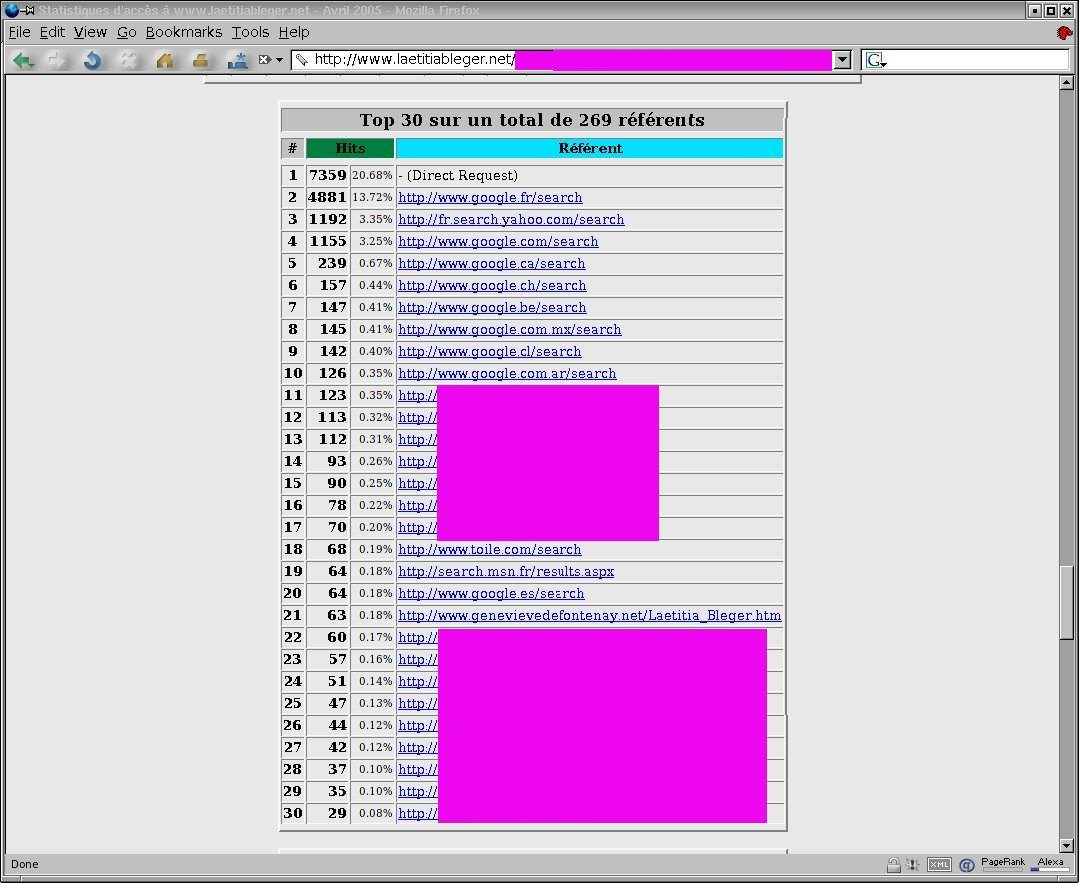Click the 1192 hits value
The image size is (1079, 883).
[x=328, y=220]
